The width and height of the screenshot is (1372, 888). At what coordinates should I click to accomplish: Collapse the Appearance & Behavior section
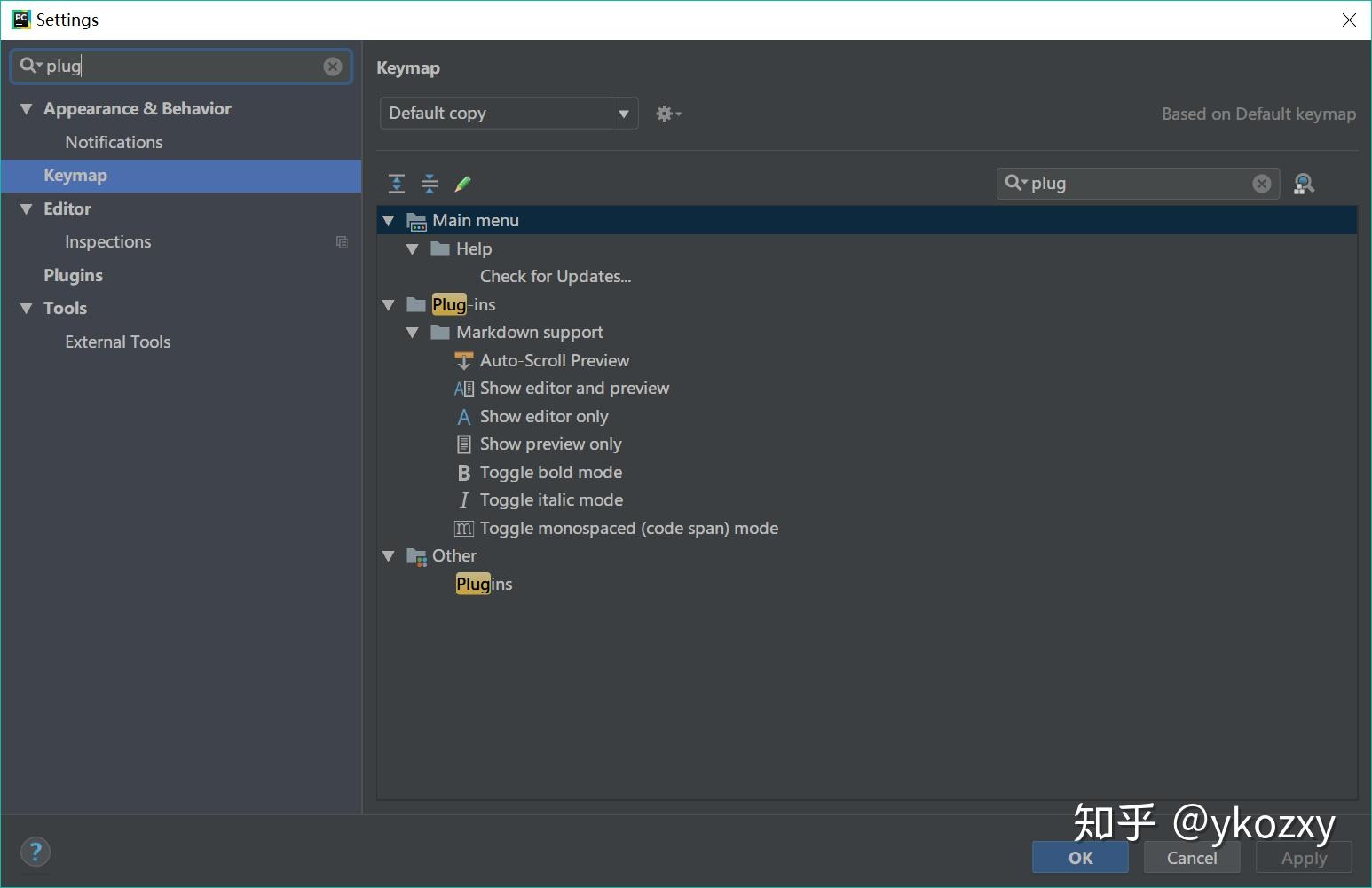[27, 109]
